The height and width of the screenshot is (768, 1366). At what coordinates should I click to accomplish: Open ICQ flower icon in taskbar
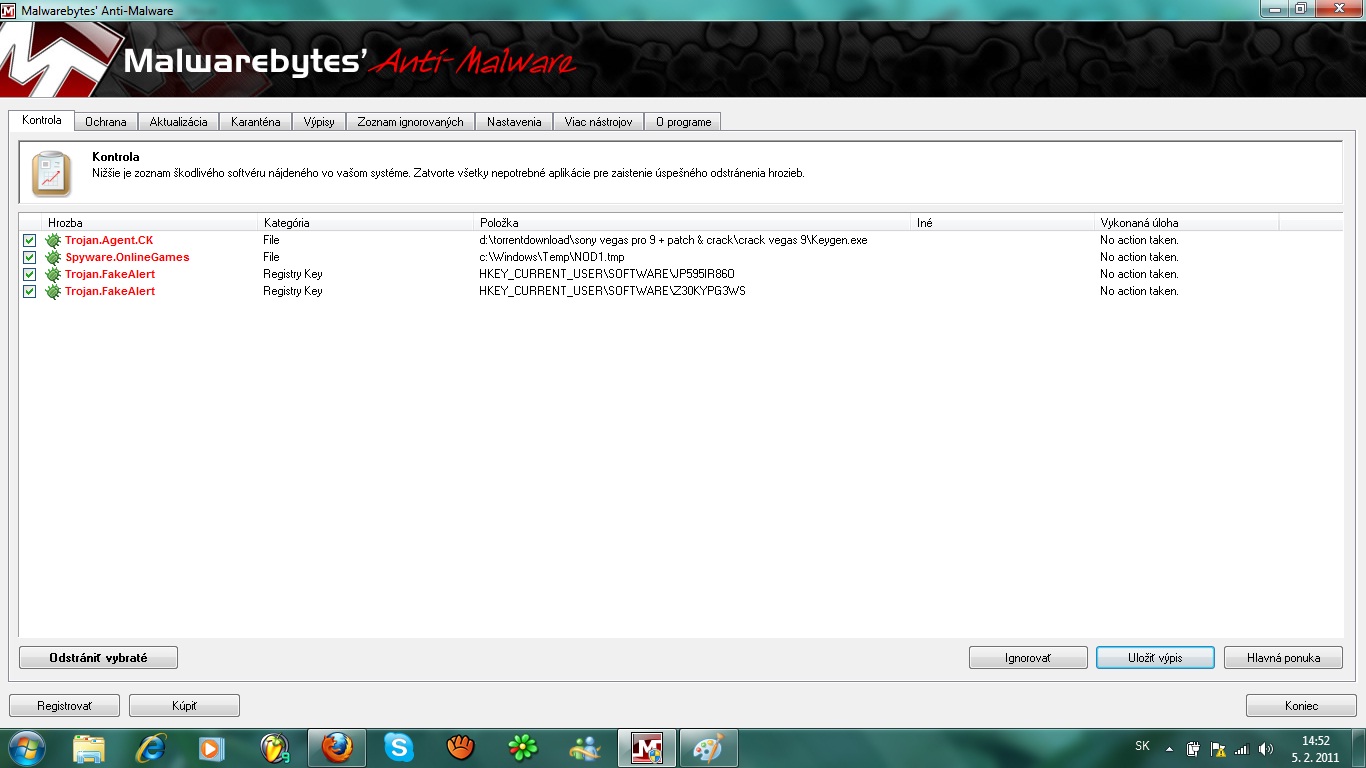click(x=523, y=748)
